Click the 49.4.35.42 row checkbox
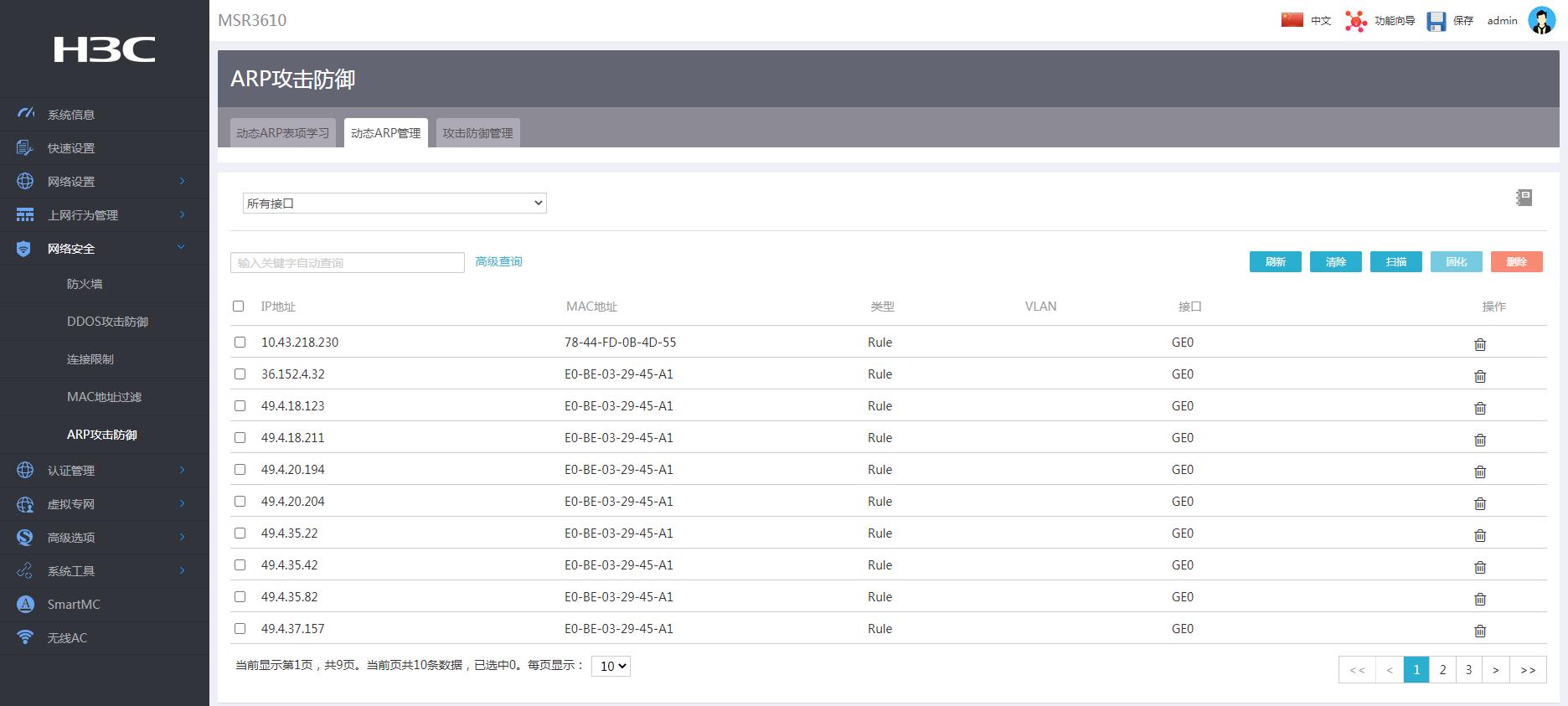 tap(240, 564)
